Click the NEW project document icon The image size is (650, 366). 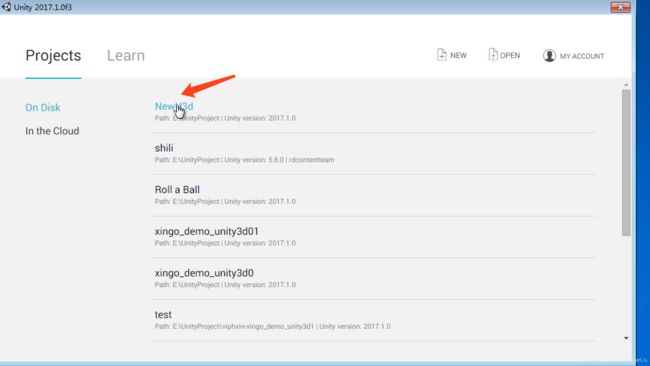(x=441, y=55)
